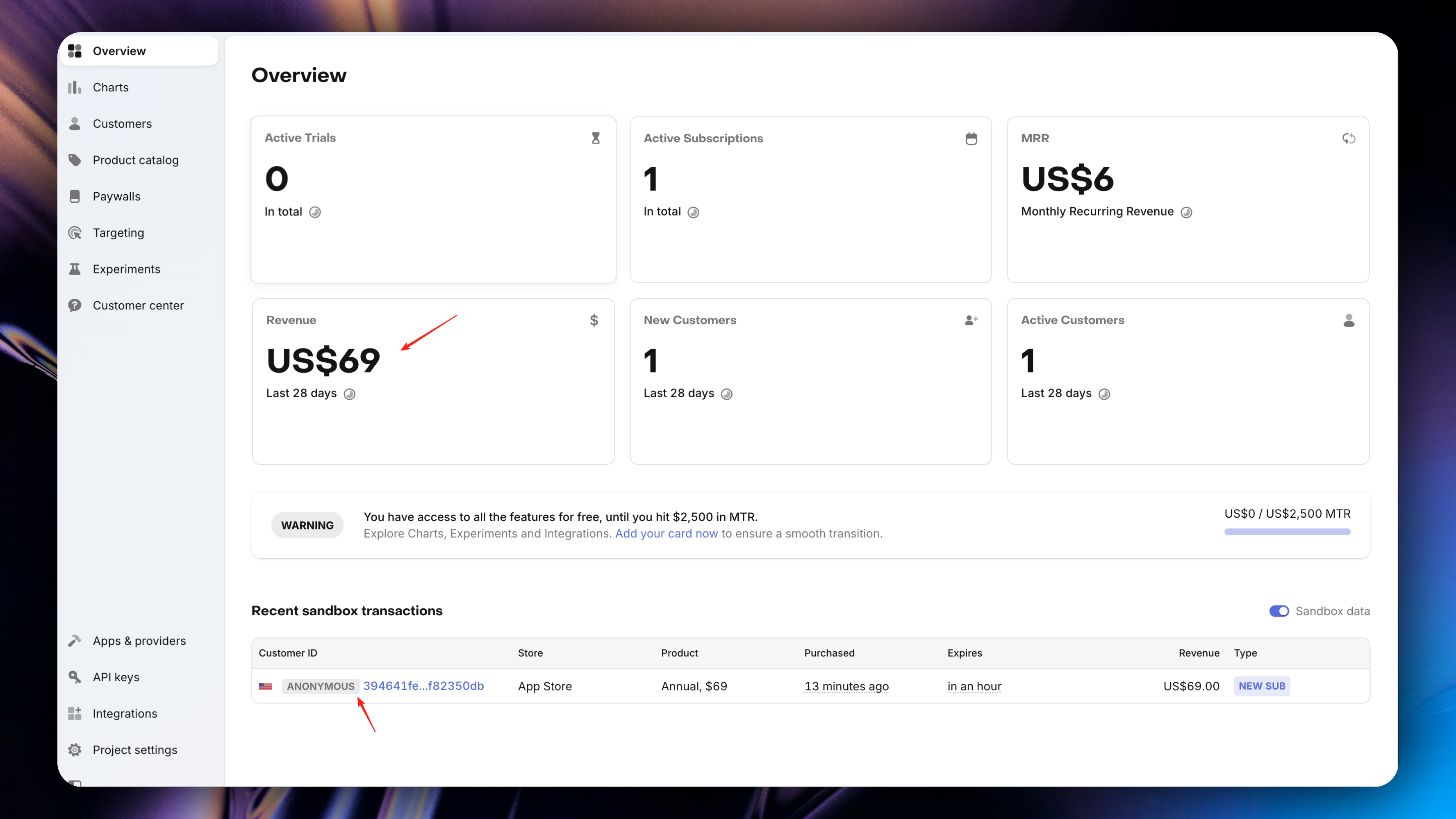Click the hourglass icon on Active Trials
1456x819 pixels.
pyautogui.click(x=595, y=139)
